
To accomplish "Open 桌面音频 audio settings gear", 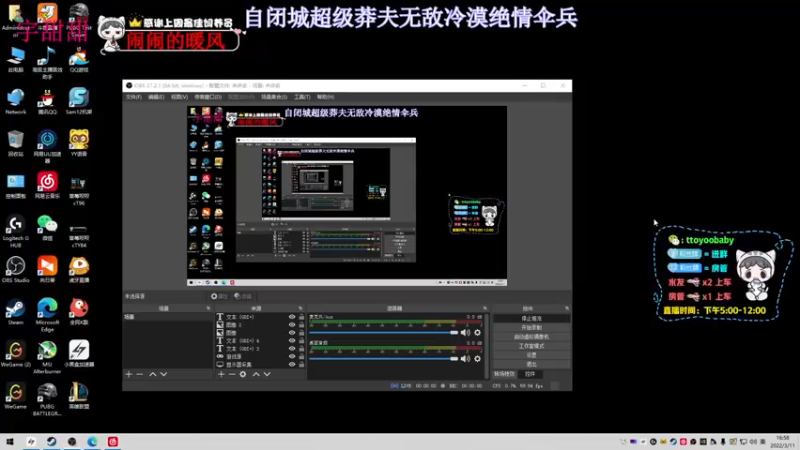I will tap(478, 359).
